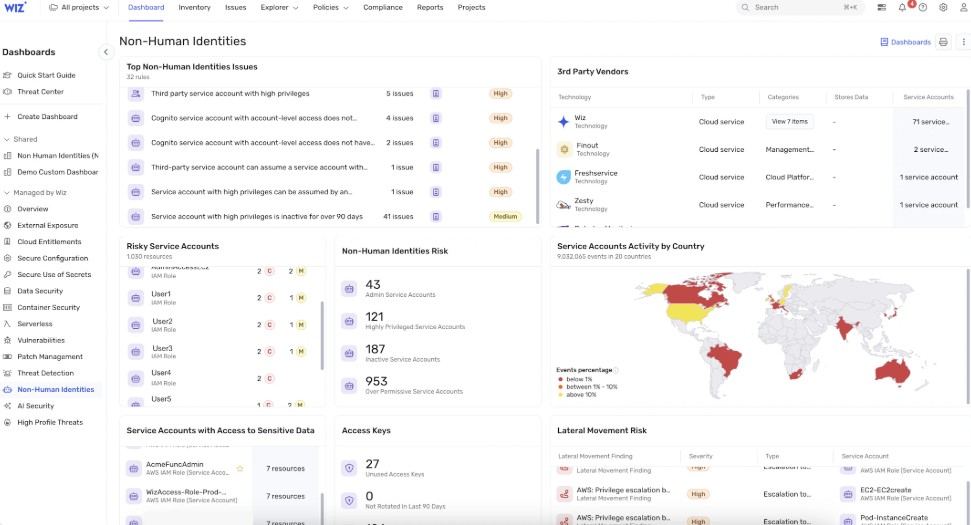971x525 pixels.
Task: Click the service account icon beside User3
Action: [x=136, y=352]
